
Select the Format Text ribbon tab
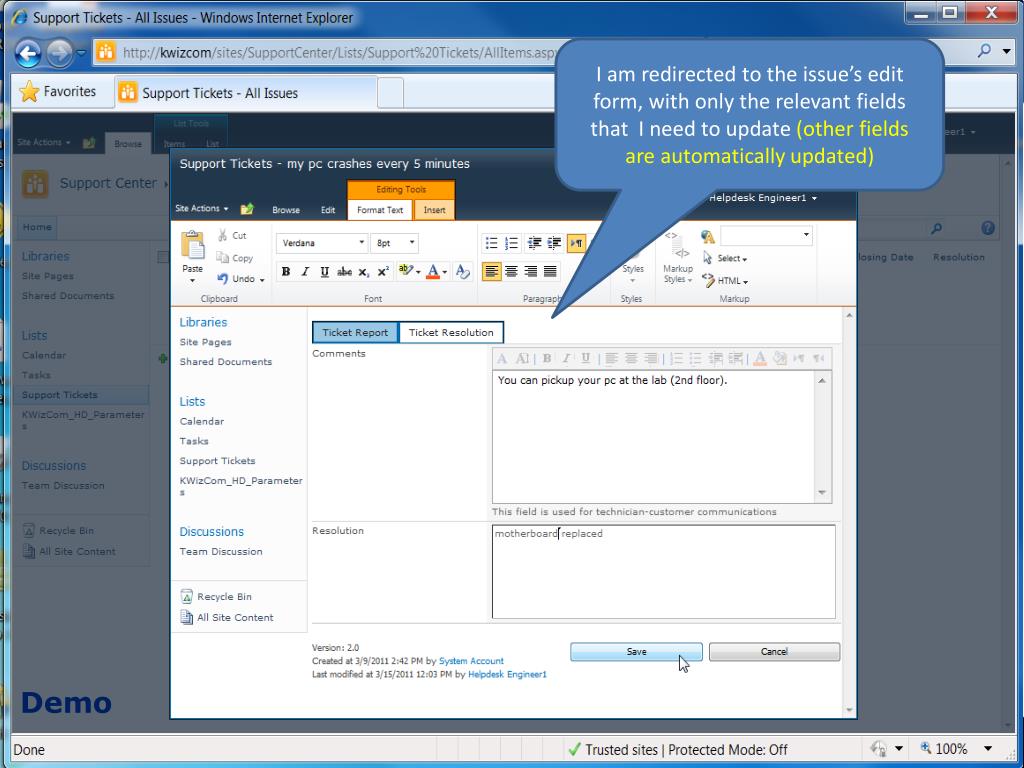coord(380,210)
